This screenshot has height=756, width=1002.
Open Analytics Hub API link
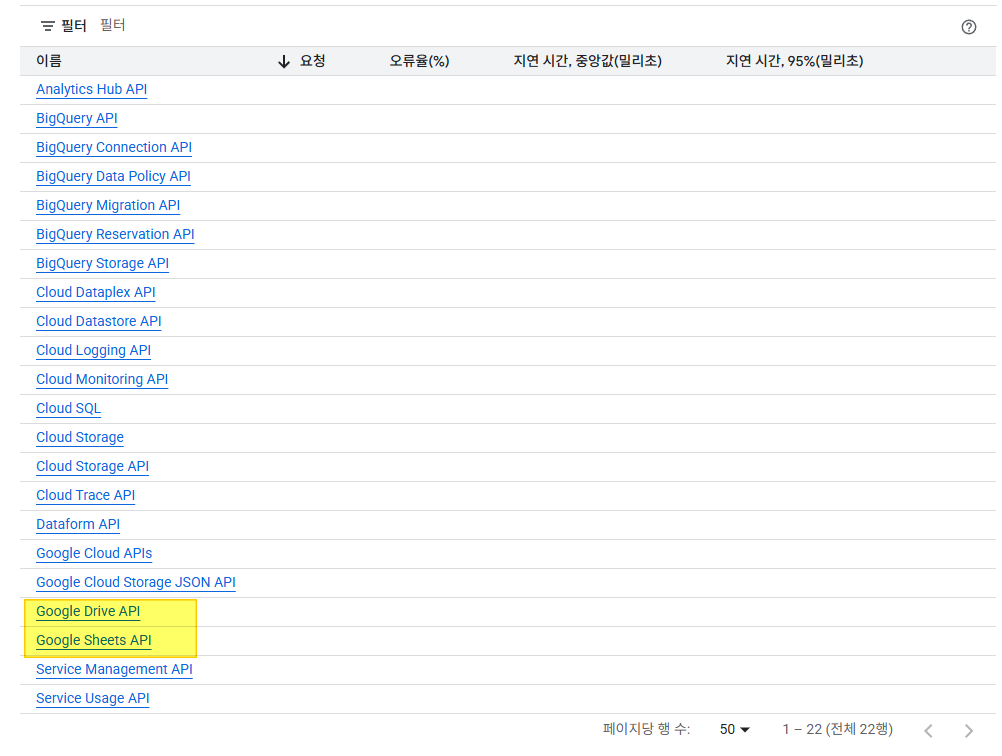pyautogui.click(x=91, y=89)
